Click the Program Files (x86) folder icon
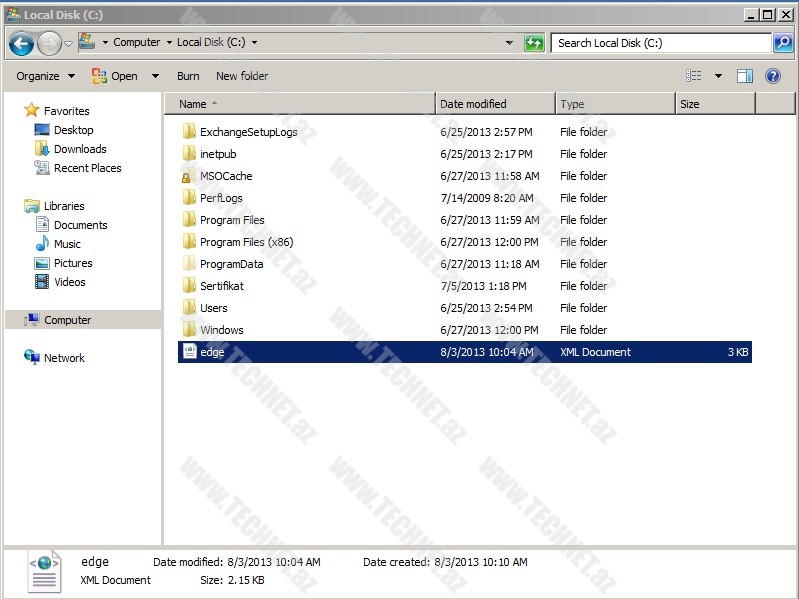799x599 pixels. tap(189, 241)
